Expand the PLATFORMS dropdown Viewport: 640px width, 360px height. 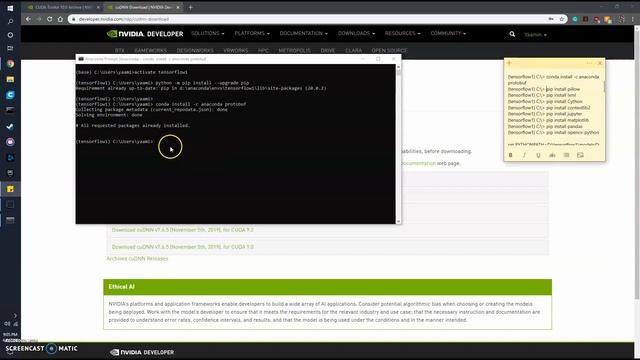[252, 33]
